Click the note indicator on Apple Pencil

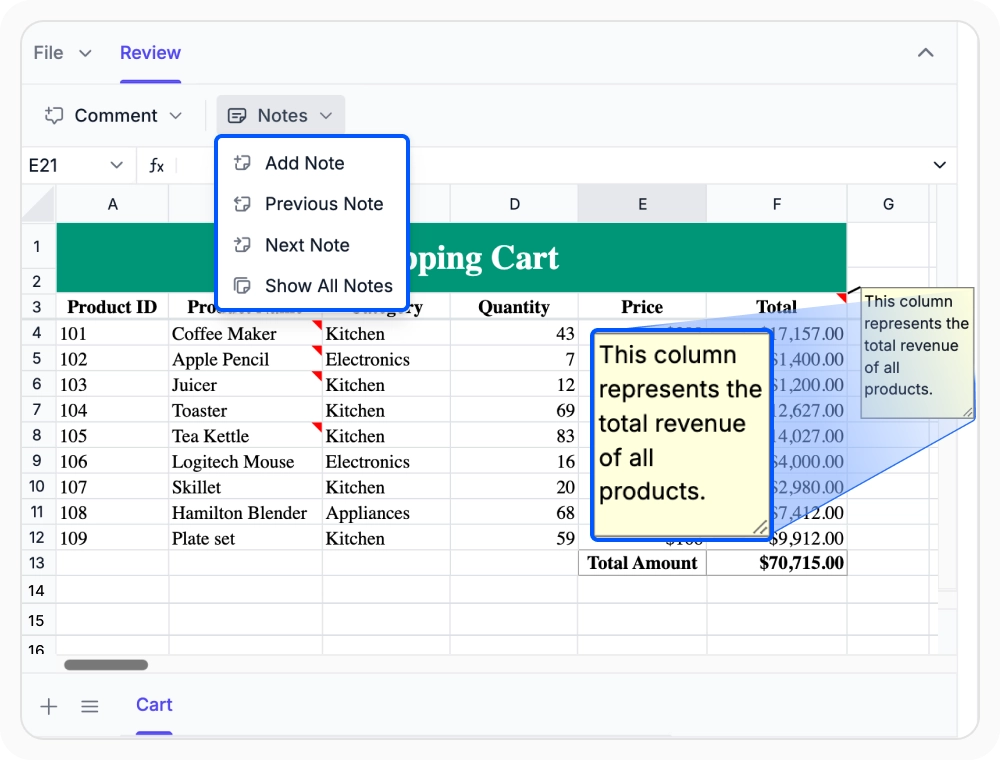(318, 350)
